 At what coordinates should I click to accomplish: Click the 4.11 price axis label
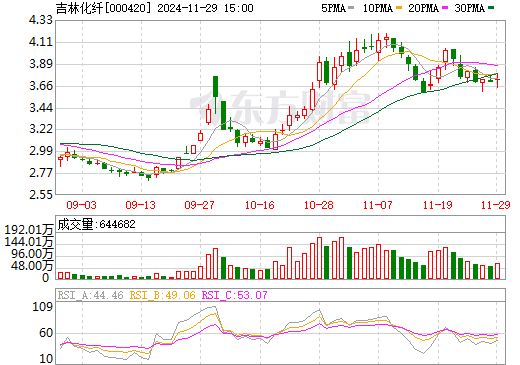[x=41, y=42]
